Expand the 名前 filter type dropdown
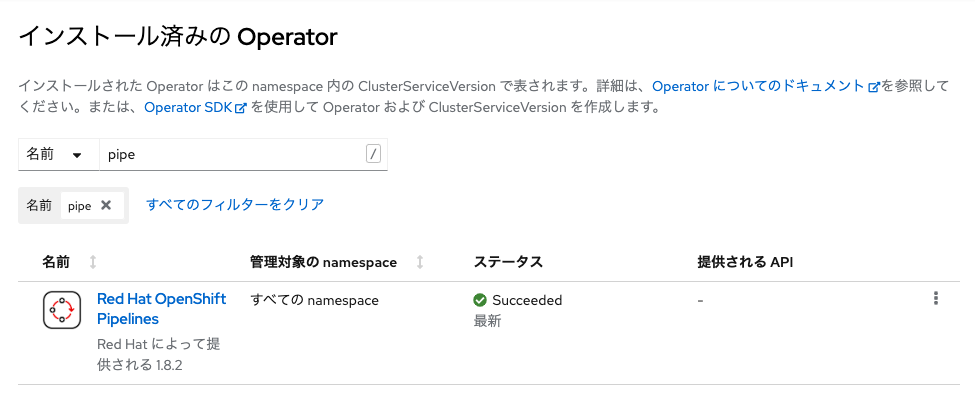 (x=58, y=154)
